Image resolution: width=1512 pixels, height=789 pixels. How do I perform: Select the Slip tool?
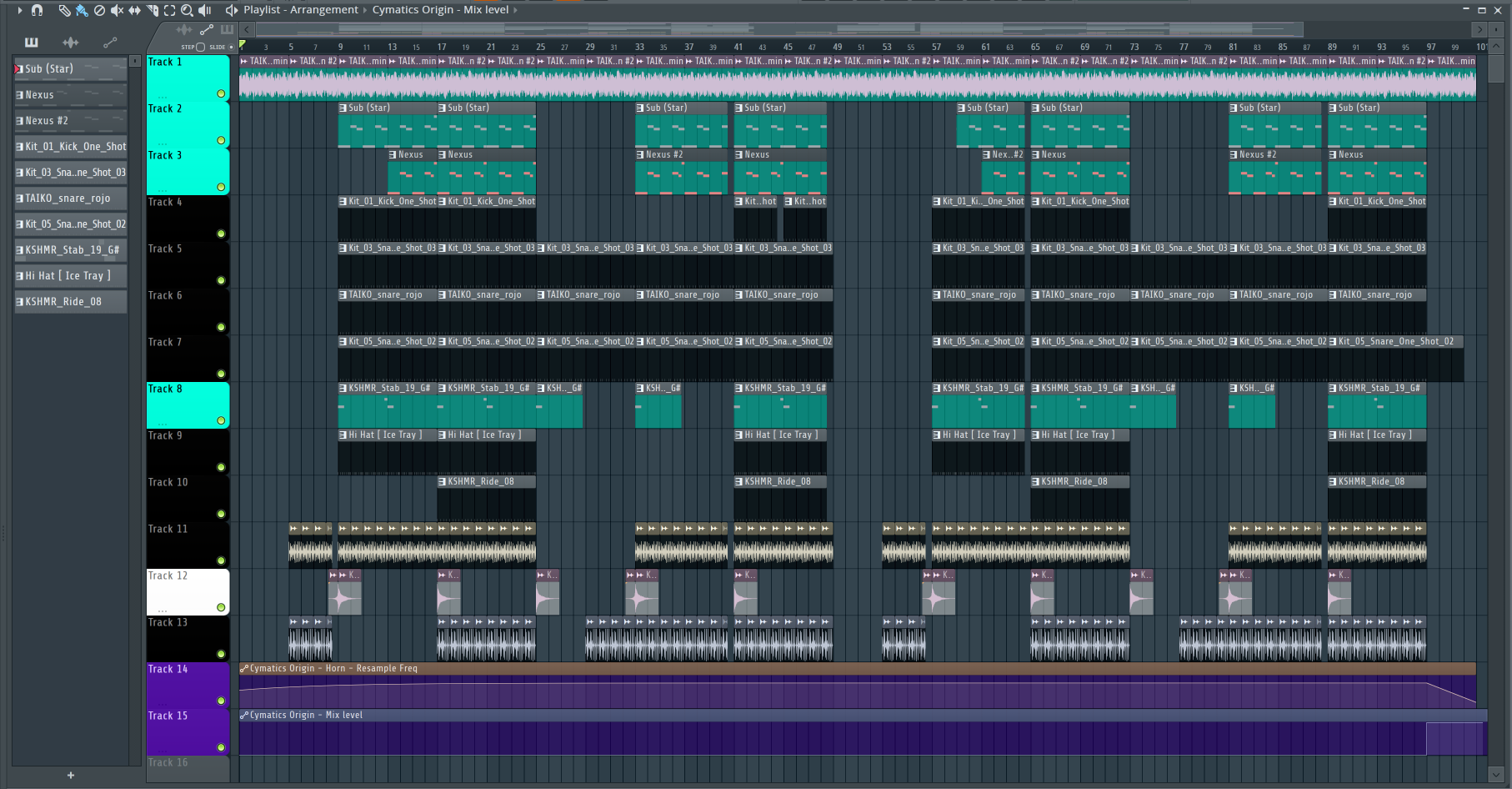click(x=134, y=10)
